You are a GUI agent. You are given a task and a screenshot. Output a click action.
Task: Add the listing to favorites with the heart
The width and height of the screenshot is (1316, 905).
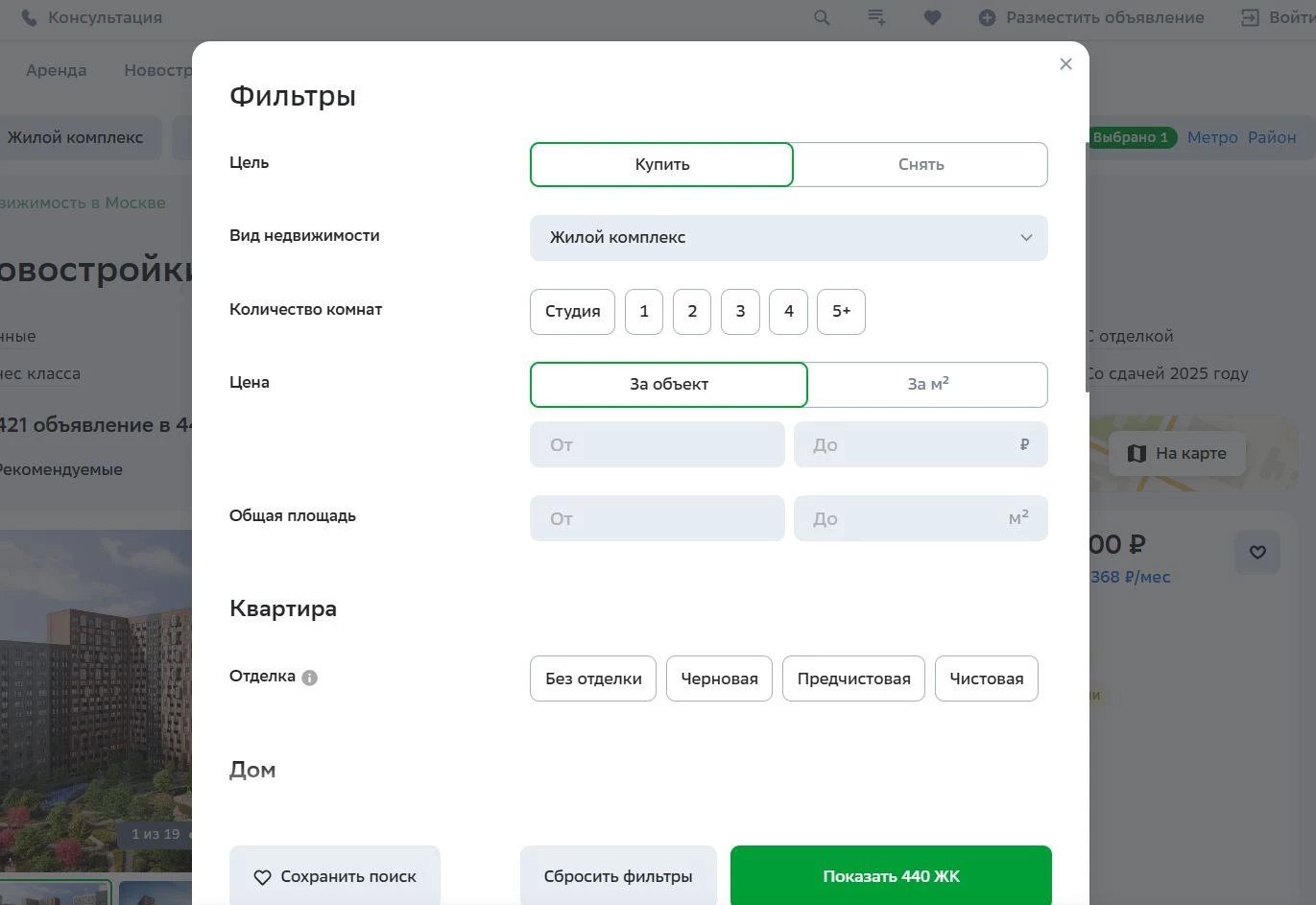1257,552
